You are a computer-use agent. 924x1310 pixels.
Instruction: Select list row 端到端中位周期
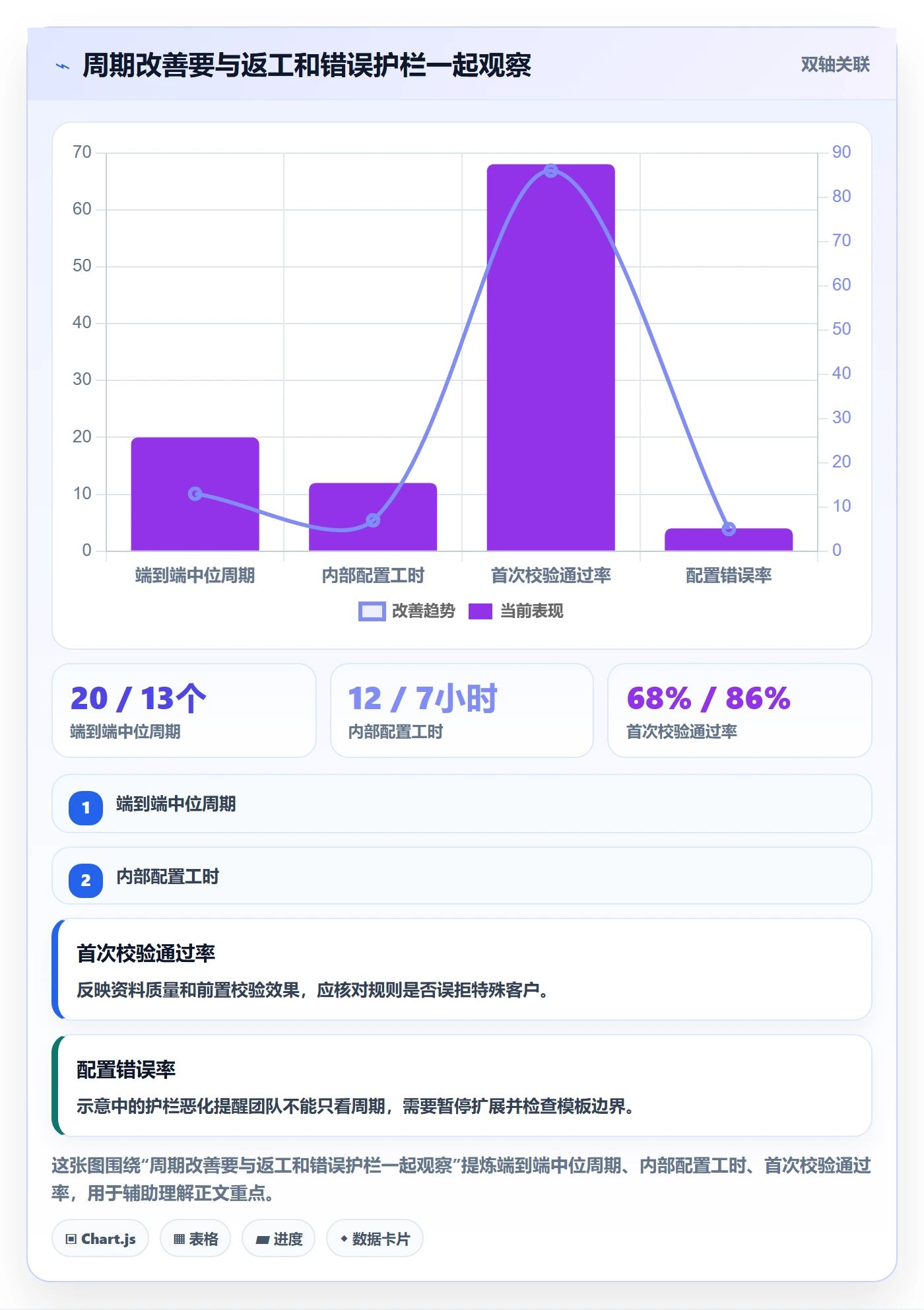point(462,804)
